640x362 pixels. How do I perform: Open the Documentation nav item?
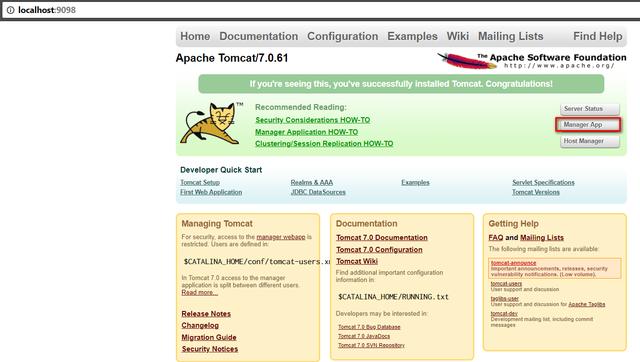coord(259,36)
